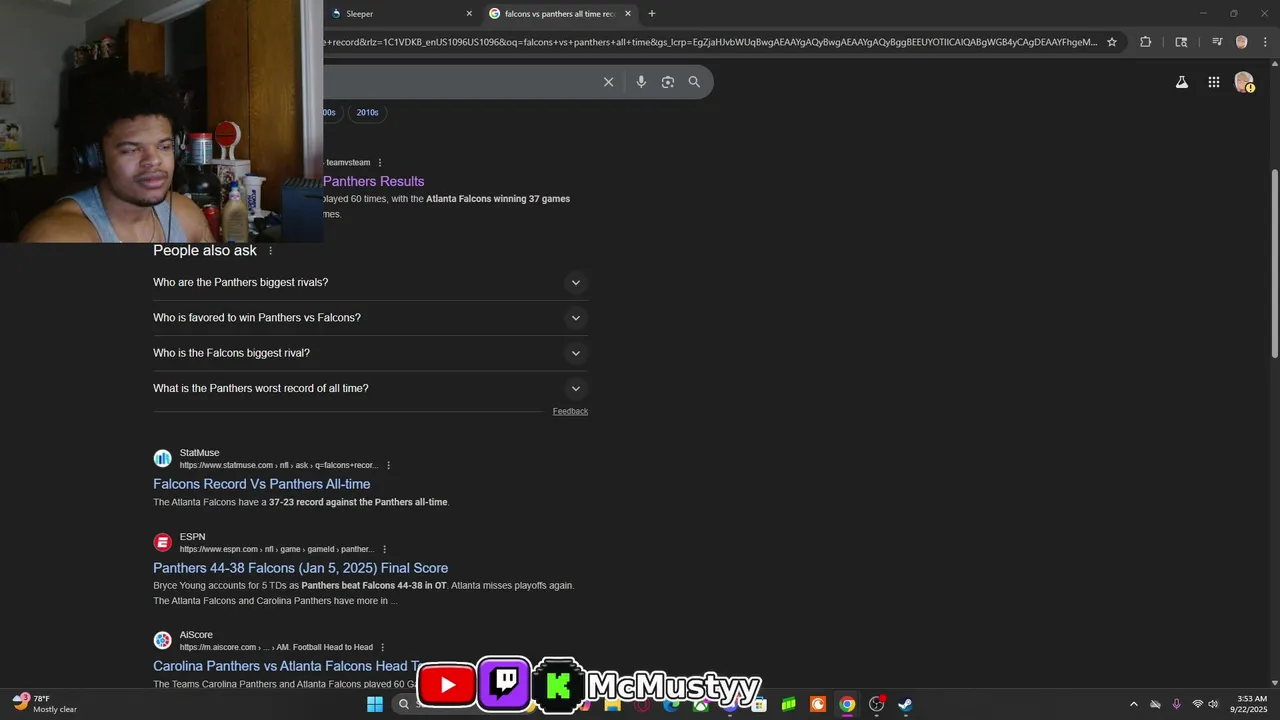Open more options for AiScore result

point(382,647)
